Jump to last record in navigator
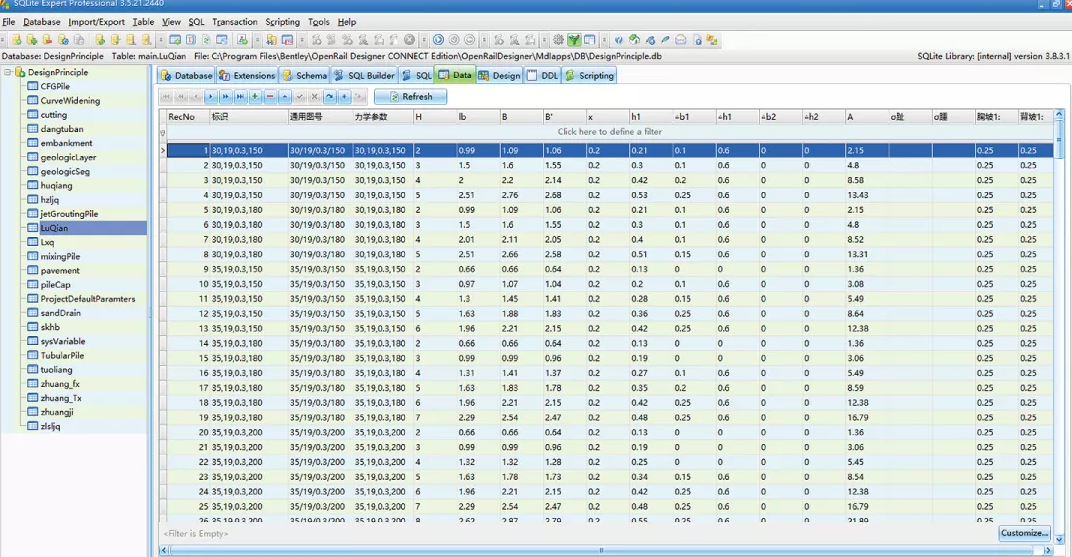 coord(240,97)
